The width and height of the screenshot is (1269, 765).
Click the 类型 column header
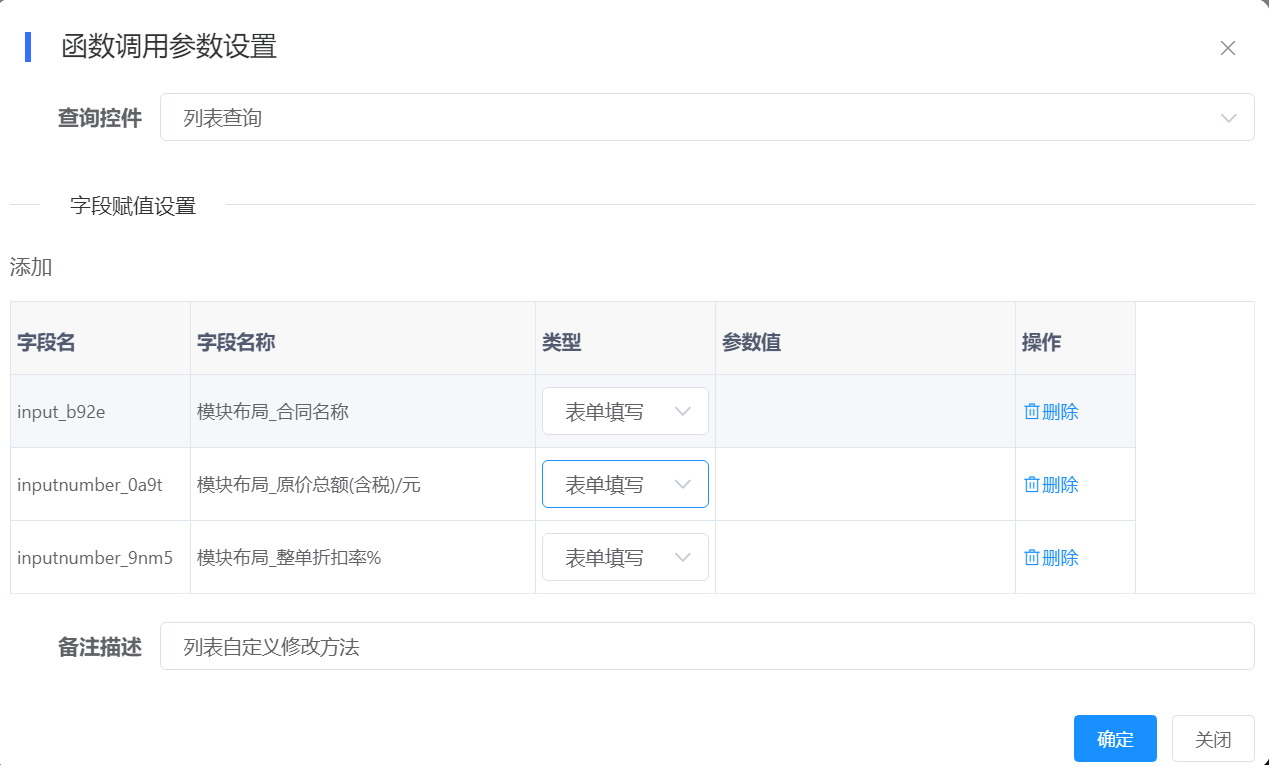(x=562, y=342)
